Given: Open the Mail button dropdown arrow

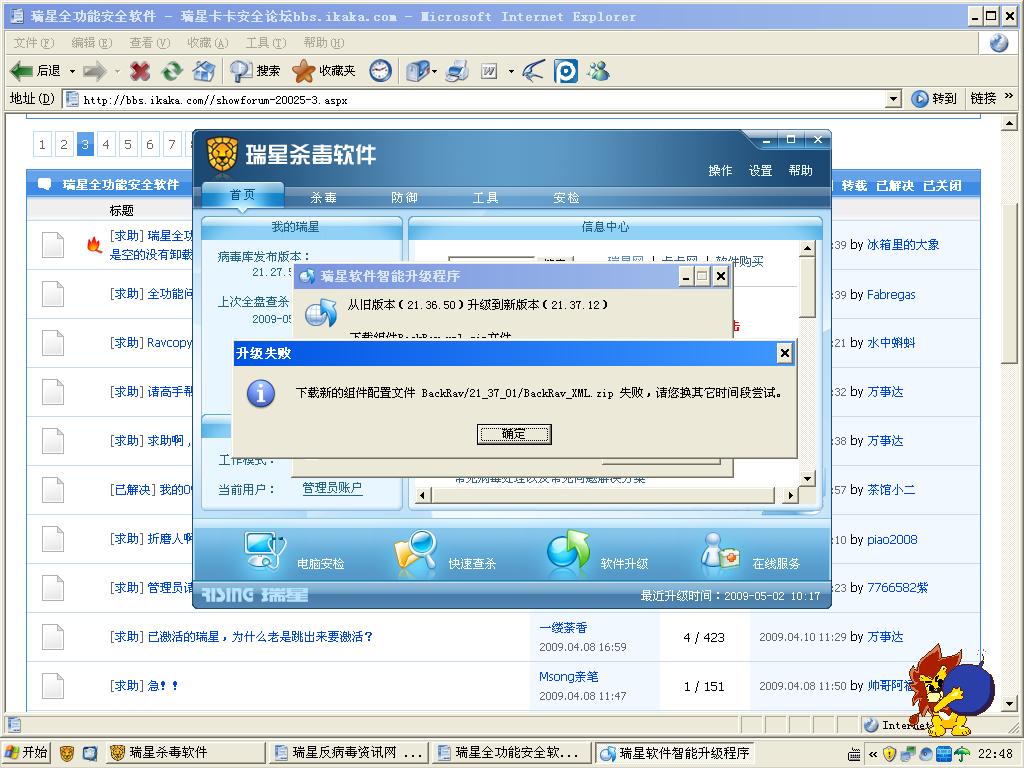Looking at the screenshot, I should pos(434,71).
